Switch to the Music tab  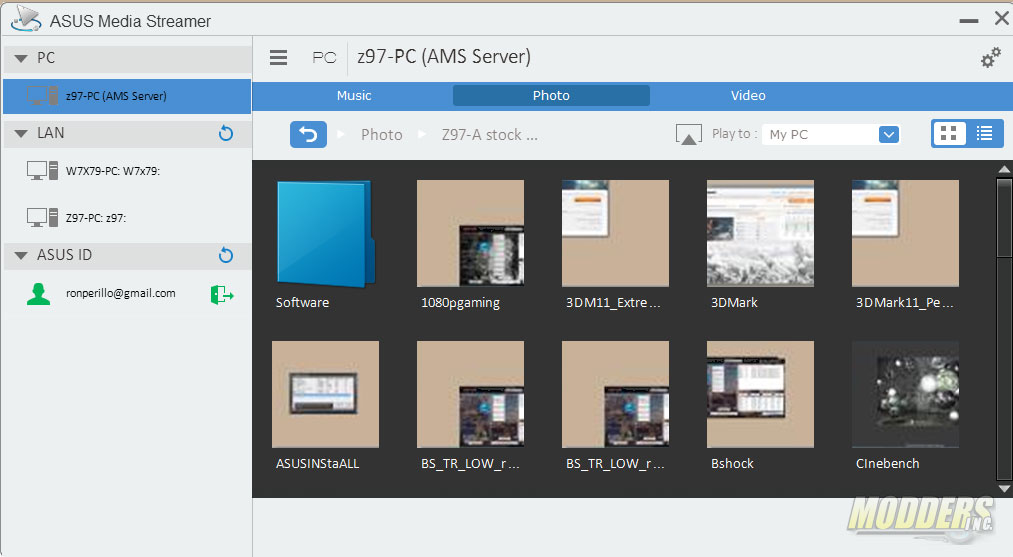click(x=354, y=96)
